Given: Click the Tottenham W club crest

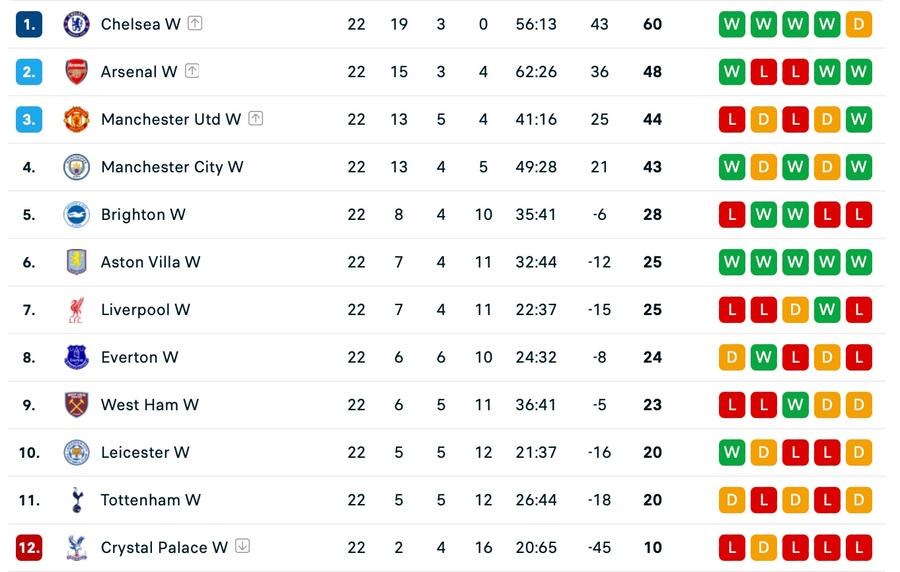Looking at the screenshot, I should click(76, 500).
